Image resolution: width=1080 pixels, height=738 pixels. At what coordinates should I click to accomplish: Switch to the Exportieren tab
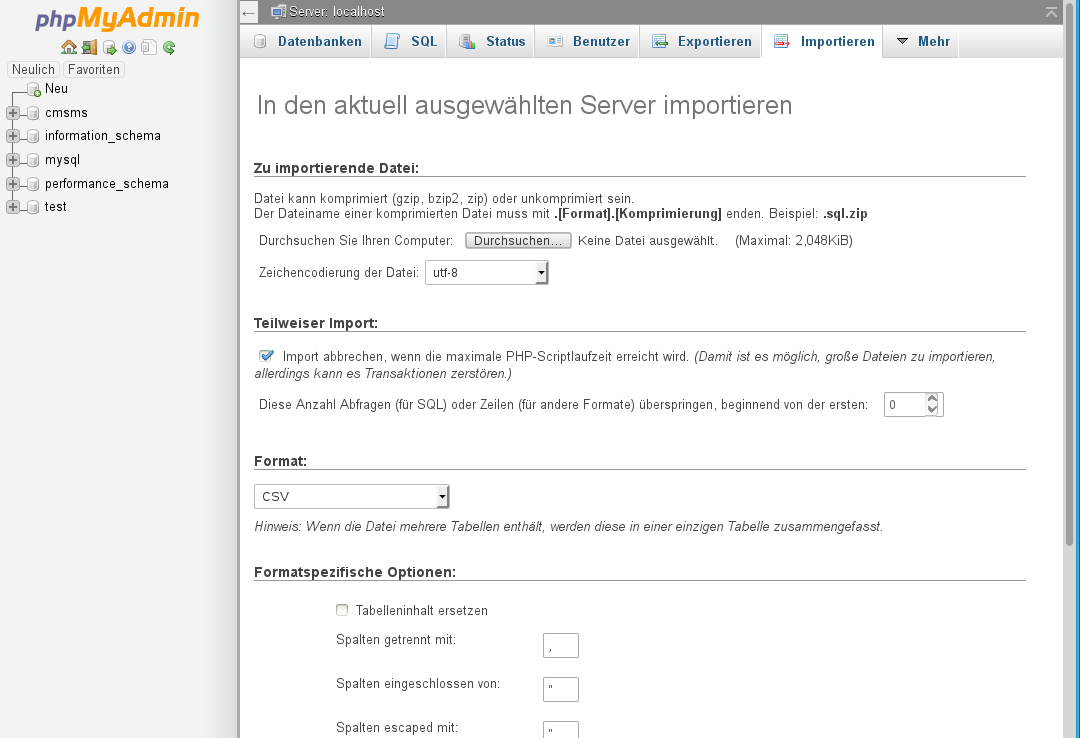coord(702,42)
